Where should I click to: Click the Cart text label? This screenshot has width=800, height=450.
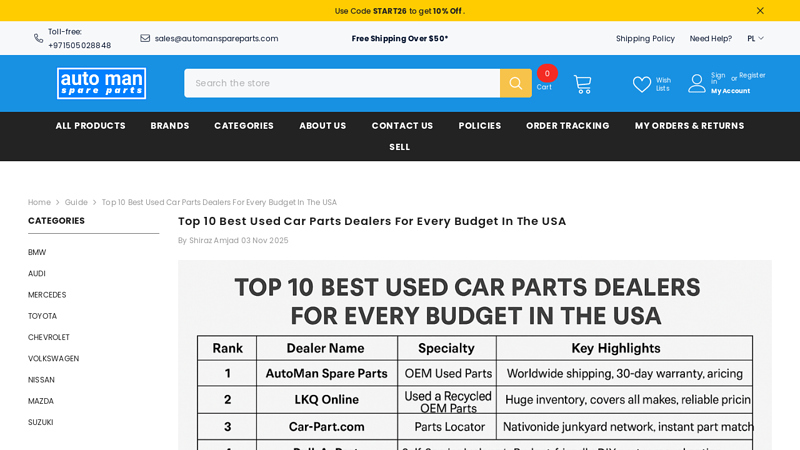(x=544, y=87)
